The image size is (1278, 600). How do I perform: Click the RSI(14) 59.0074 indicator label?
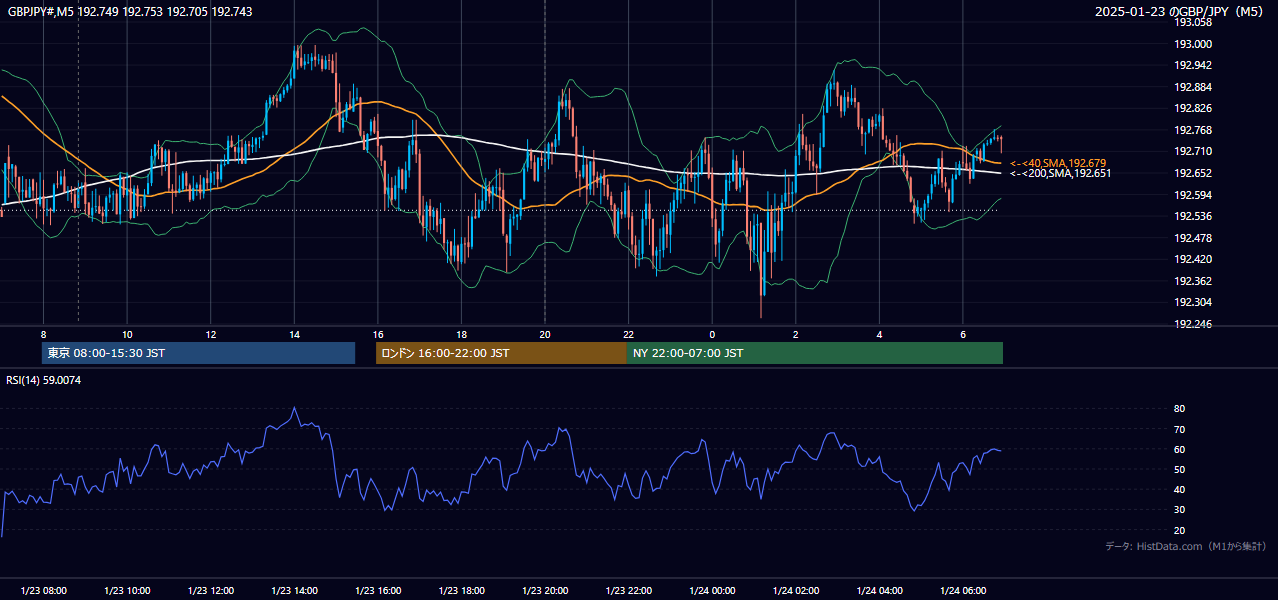[x=44, y=380]
